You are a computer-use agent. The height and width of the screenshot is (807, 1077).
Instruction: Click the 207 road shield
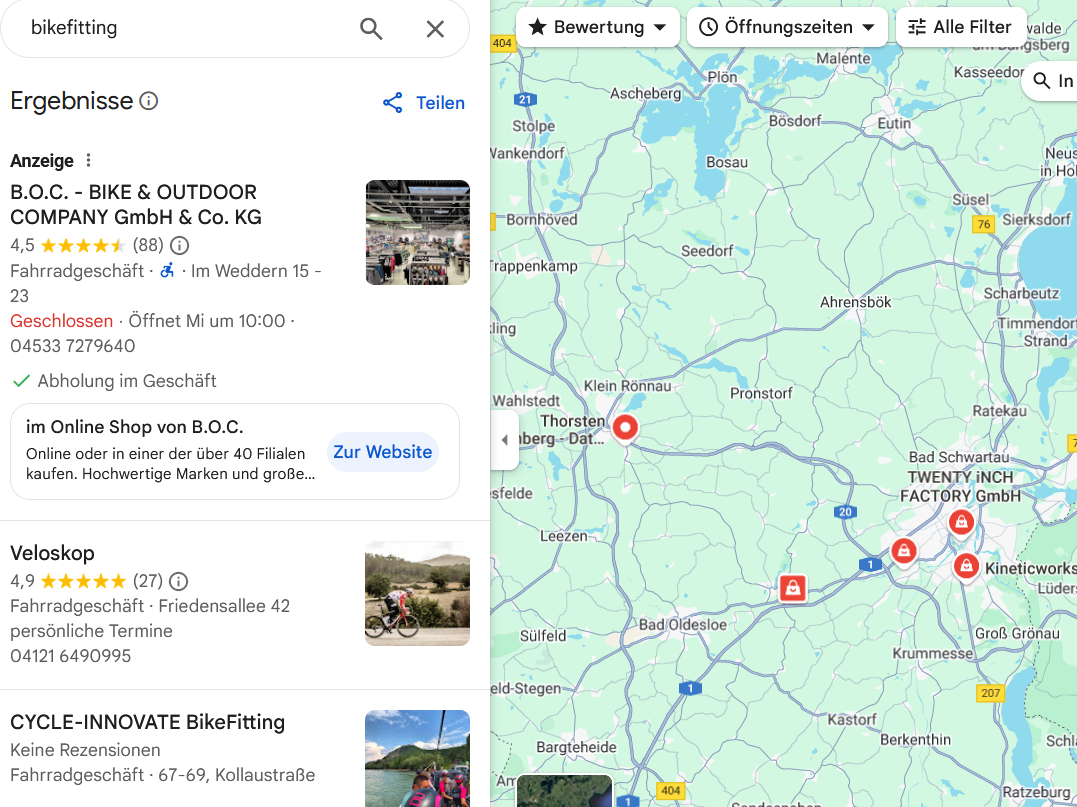point(990,693)
